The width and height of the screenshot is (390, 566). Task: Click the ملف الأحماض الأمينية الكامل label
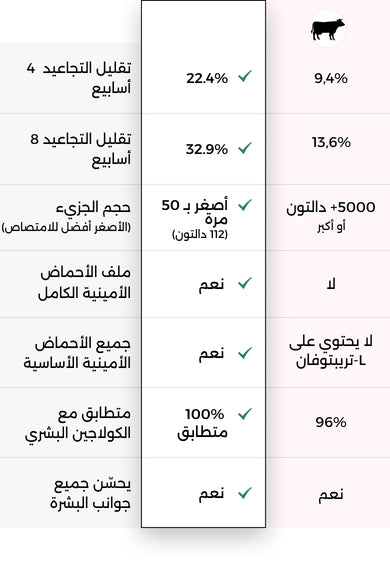click(84, 283)
